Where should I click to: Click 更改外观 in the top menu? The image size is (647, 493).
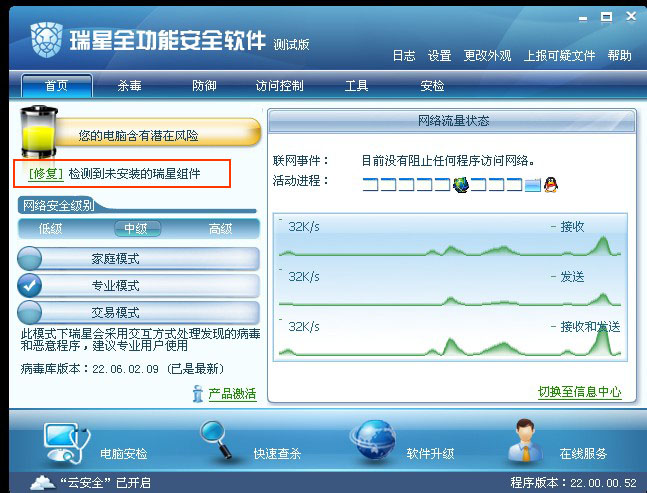coord(487,55)
